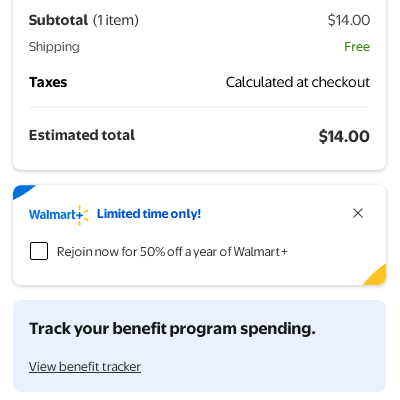Click the Shipping label
The width and height of the screenshot is (400, 400).
pos(54,47)
